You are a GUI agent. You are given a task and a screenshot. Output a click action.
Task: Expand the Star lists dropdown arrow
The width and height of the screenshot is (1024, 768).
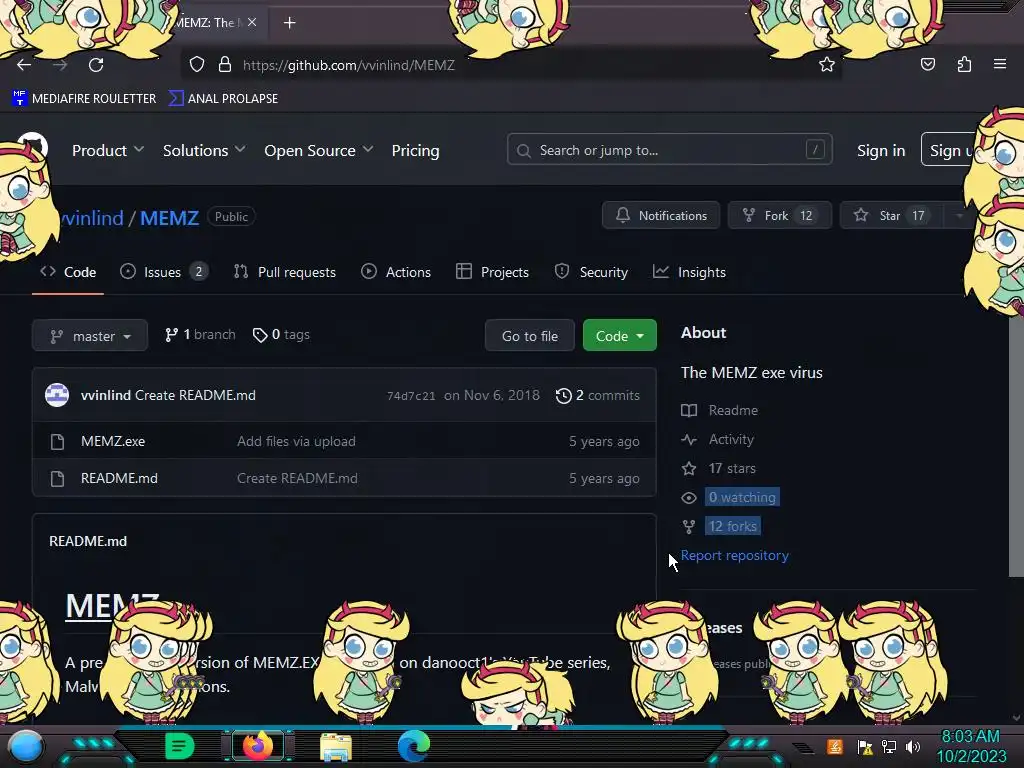[x=959, y=216]
